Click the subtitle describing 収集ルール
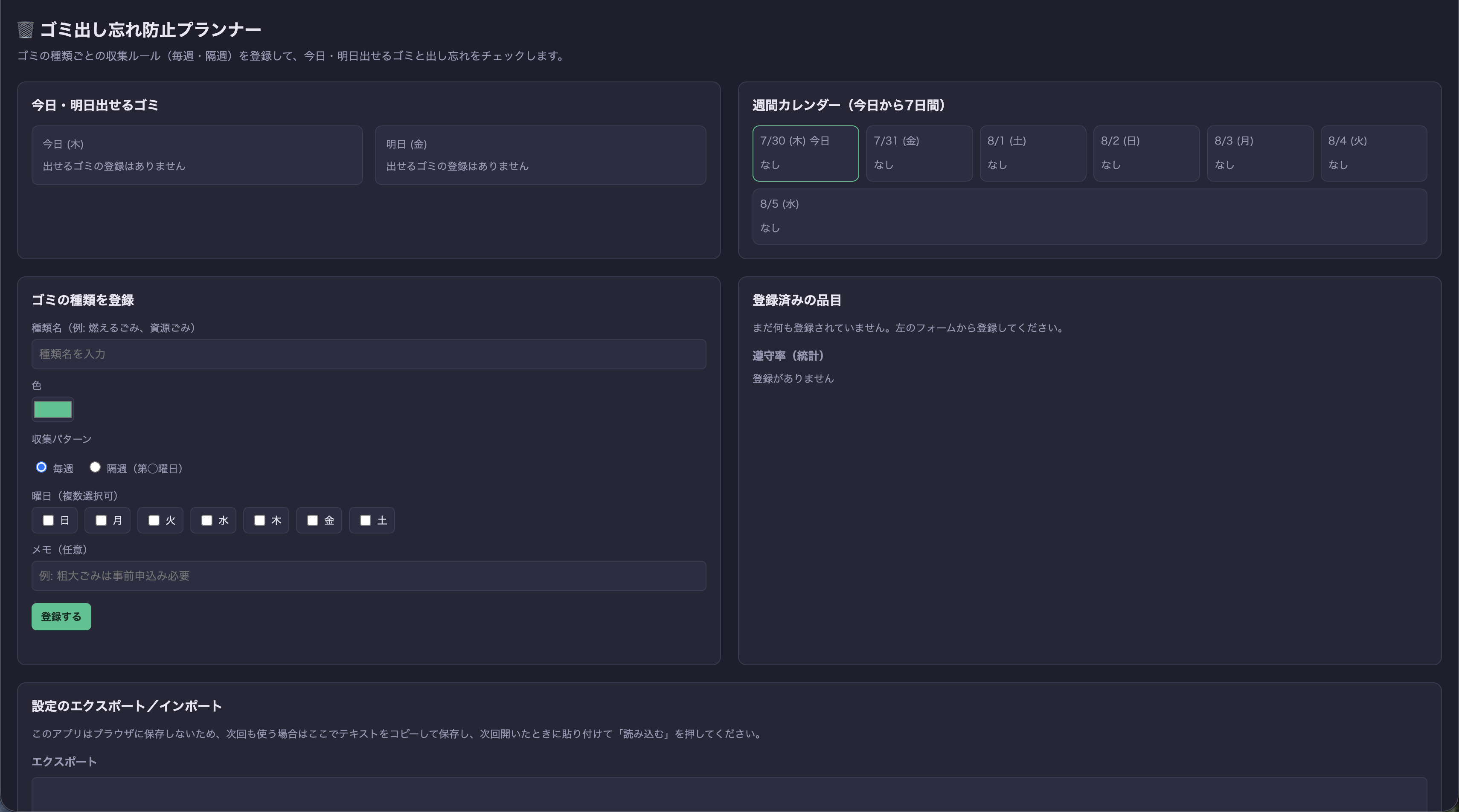1459x812 pixels. tap(292, 55)
